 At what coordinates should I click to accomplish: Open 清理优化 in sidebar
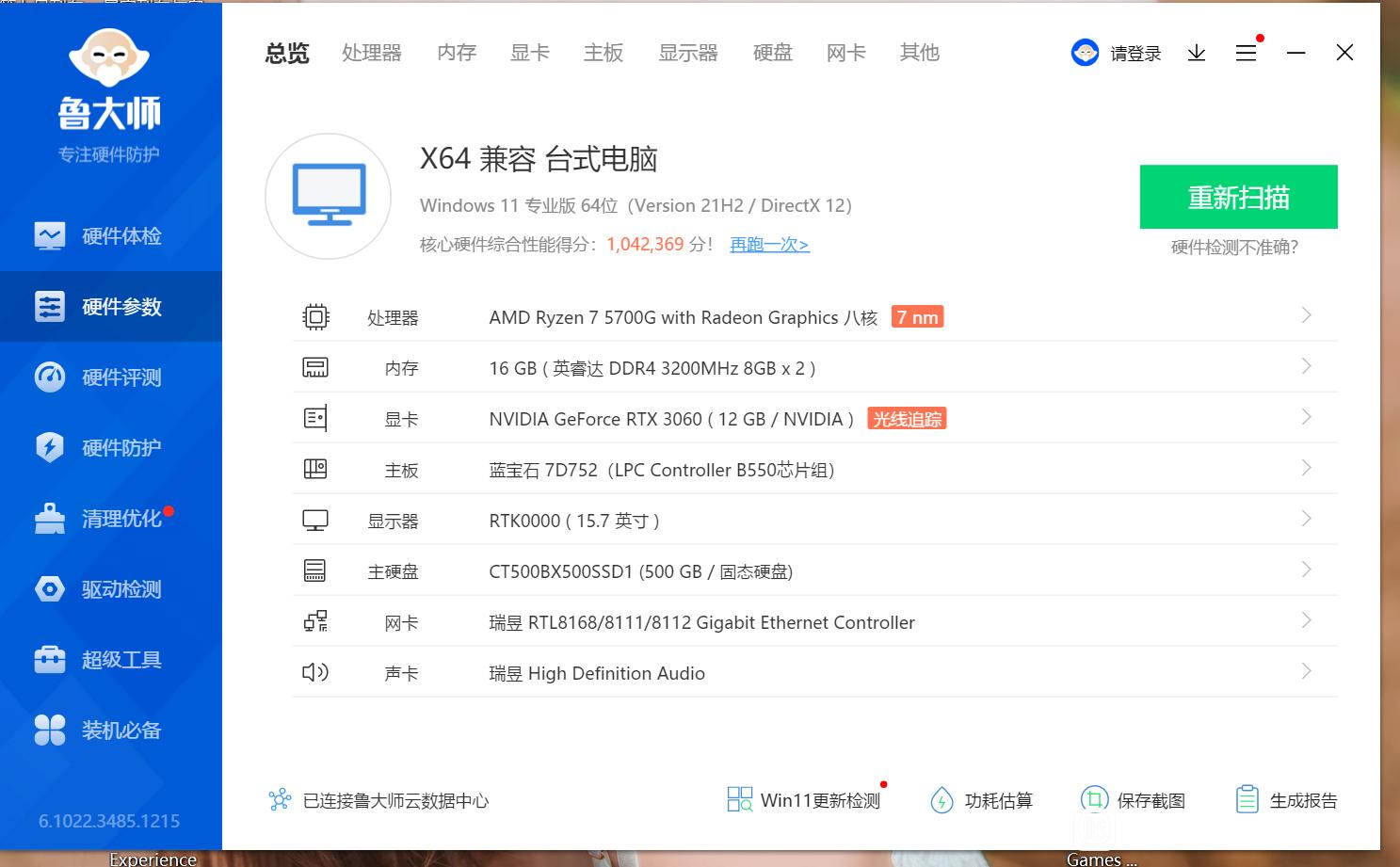[111, 519]
